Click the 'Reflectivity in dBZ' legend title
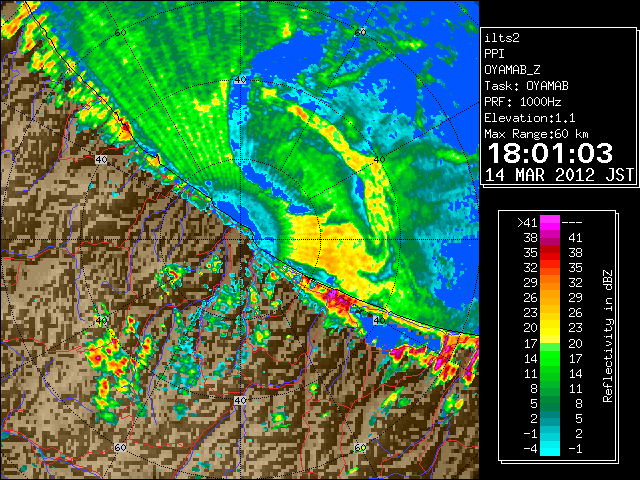Screen dimensions: 640x480 pyautogui.click(x=608, y=336)
